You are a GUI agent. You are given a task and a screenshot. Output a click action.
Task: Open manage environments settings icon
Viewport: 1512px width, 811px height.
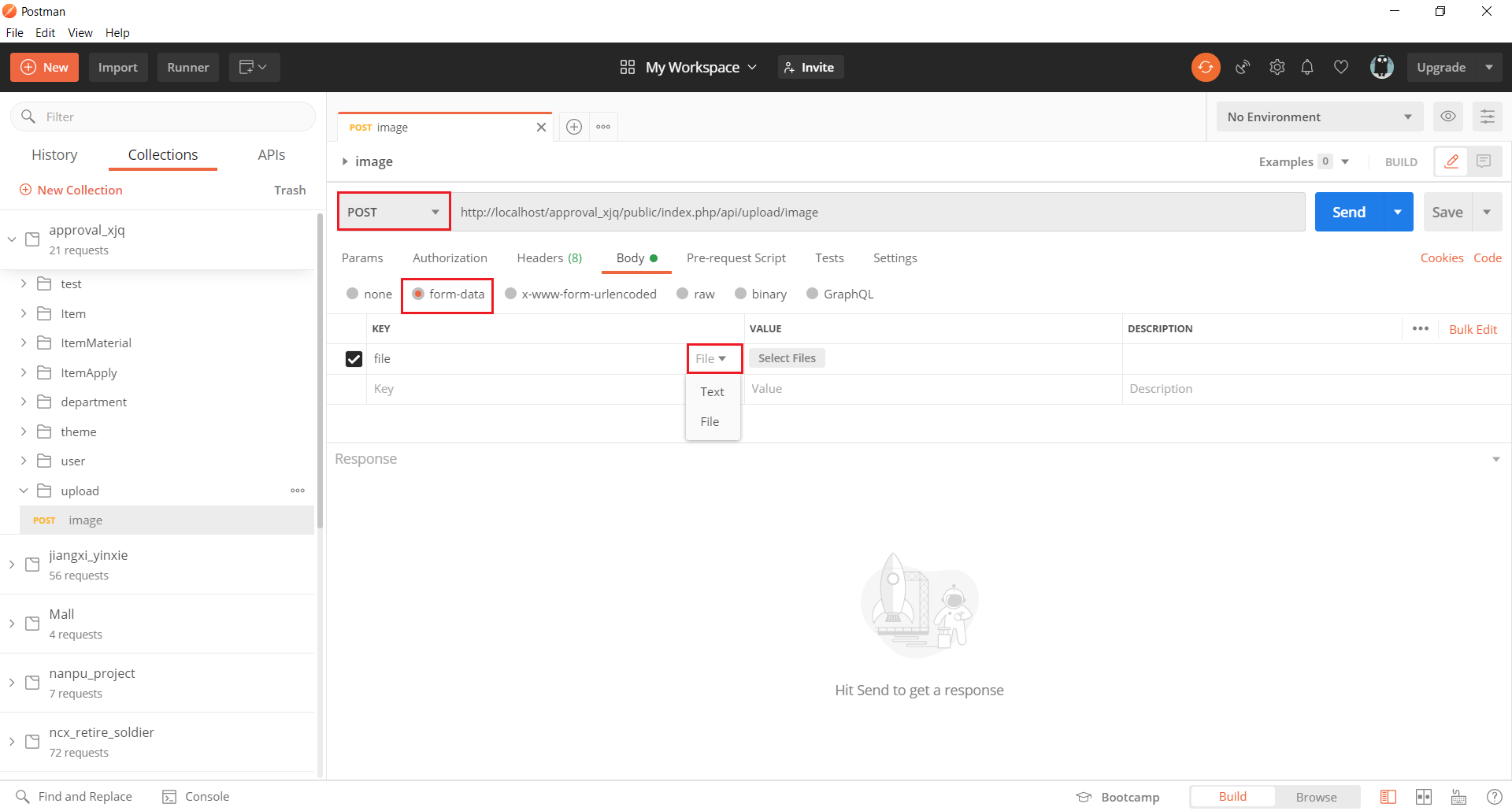pyautogui.click(x=1488, y=117)
